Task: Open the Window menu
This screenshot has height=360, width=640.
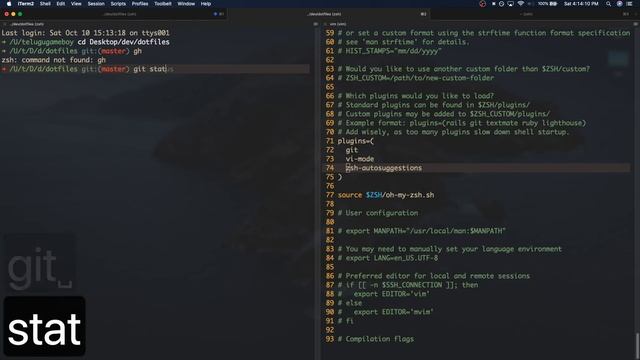Action: point(186,4)
